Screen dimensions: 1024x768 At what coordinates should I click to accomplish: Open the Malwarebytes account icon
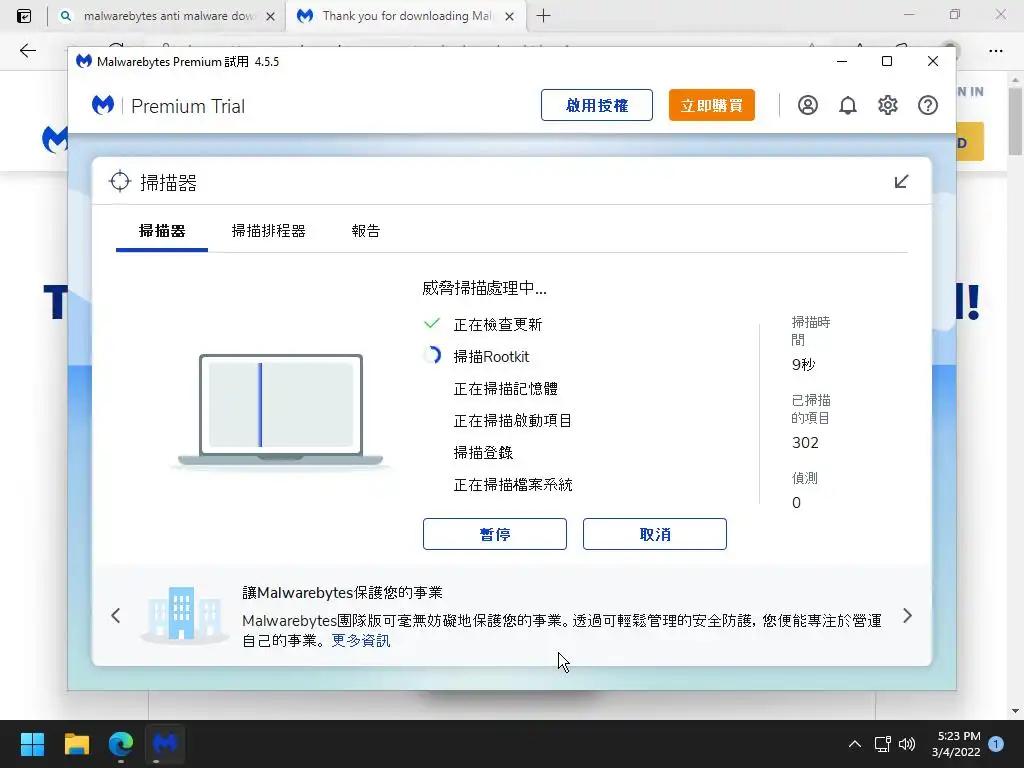click(x=807, y=105)
